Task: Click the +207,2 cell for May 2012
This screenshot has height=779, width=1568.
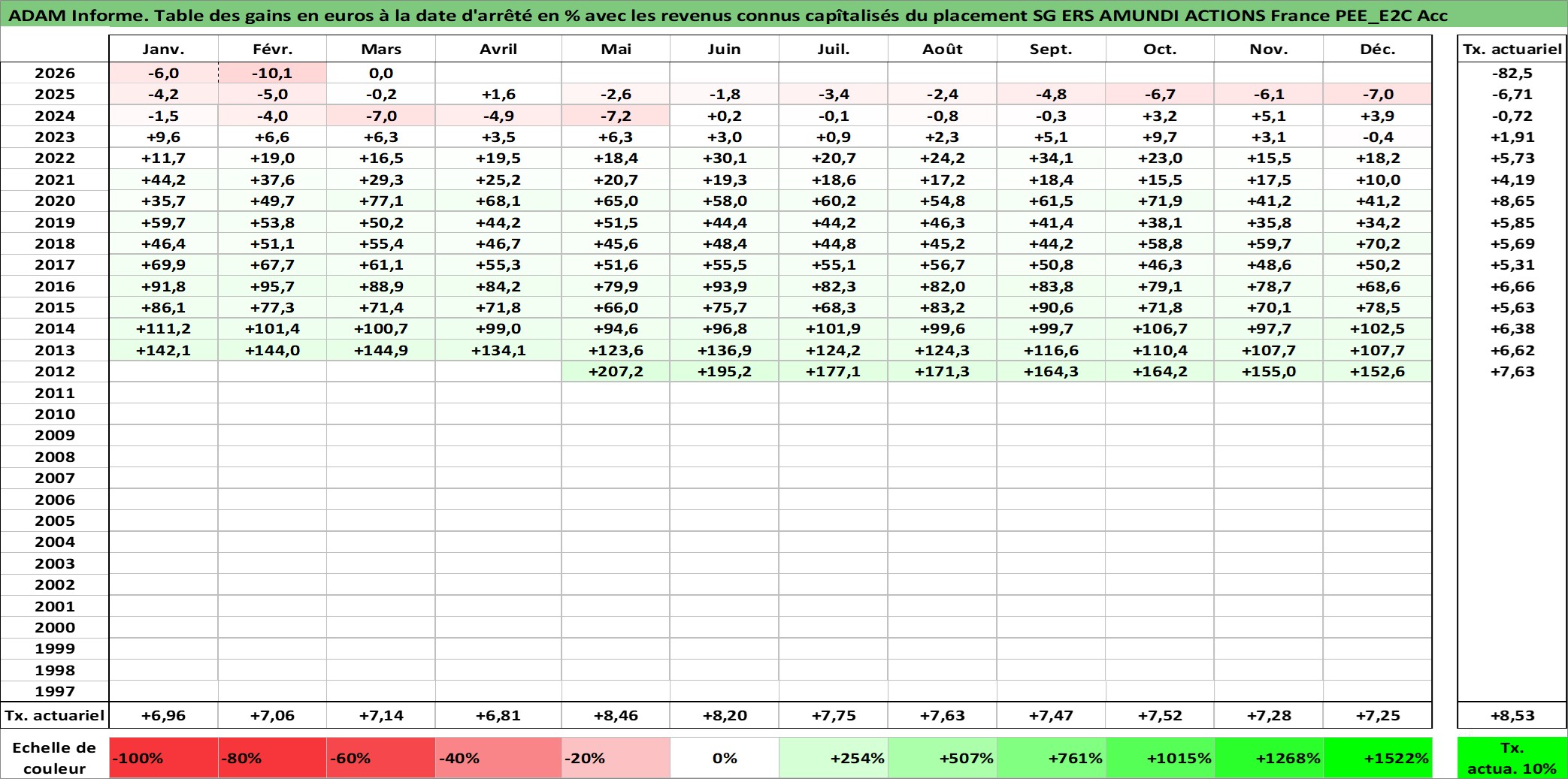Action: point(616,371)
